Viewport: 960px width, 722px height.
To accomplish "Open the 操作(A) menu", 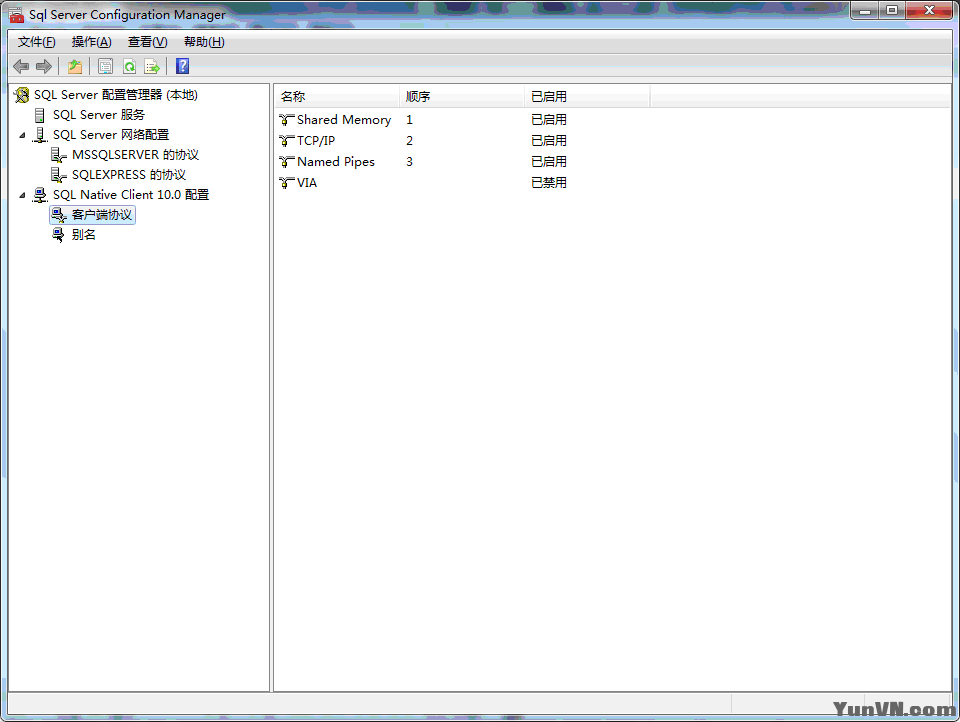I will point(91,42).
